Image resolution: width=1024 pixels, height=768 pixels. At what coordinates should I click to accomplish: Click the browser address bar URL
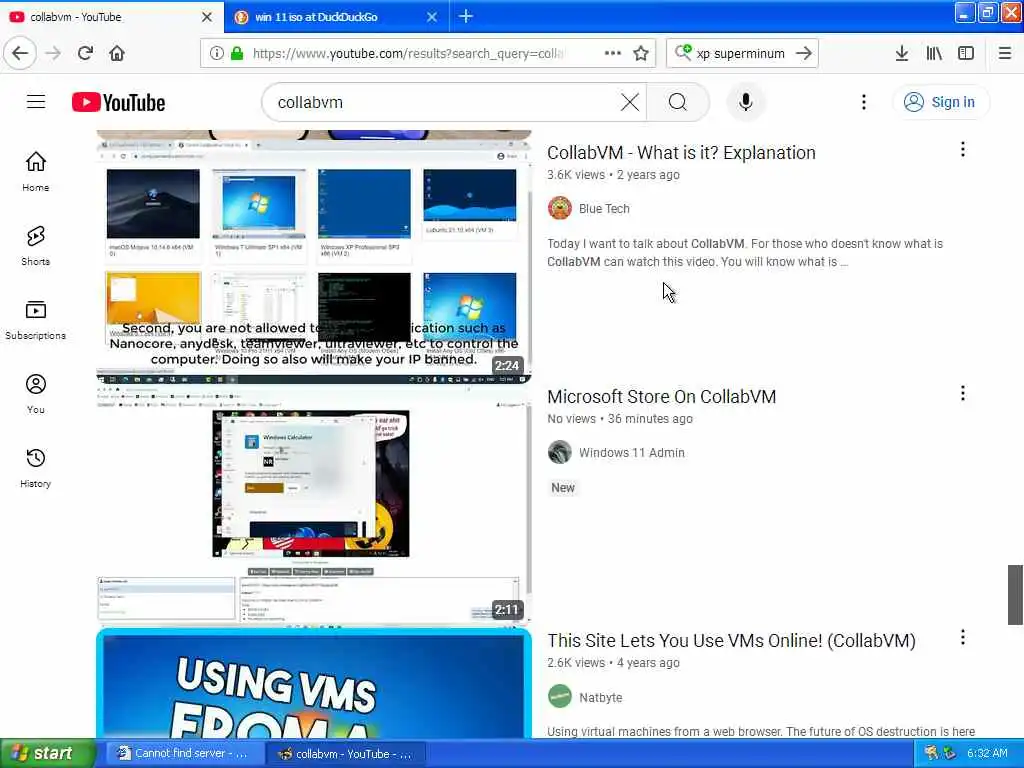click(408, 53)
